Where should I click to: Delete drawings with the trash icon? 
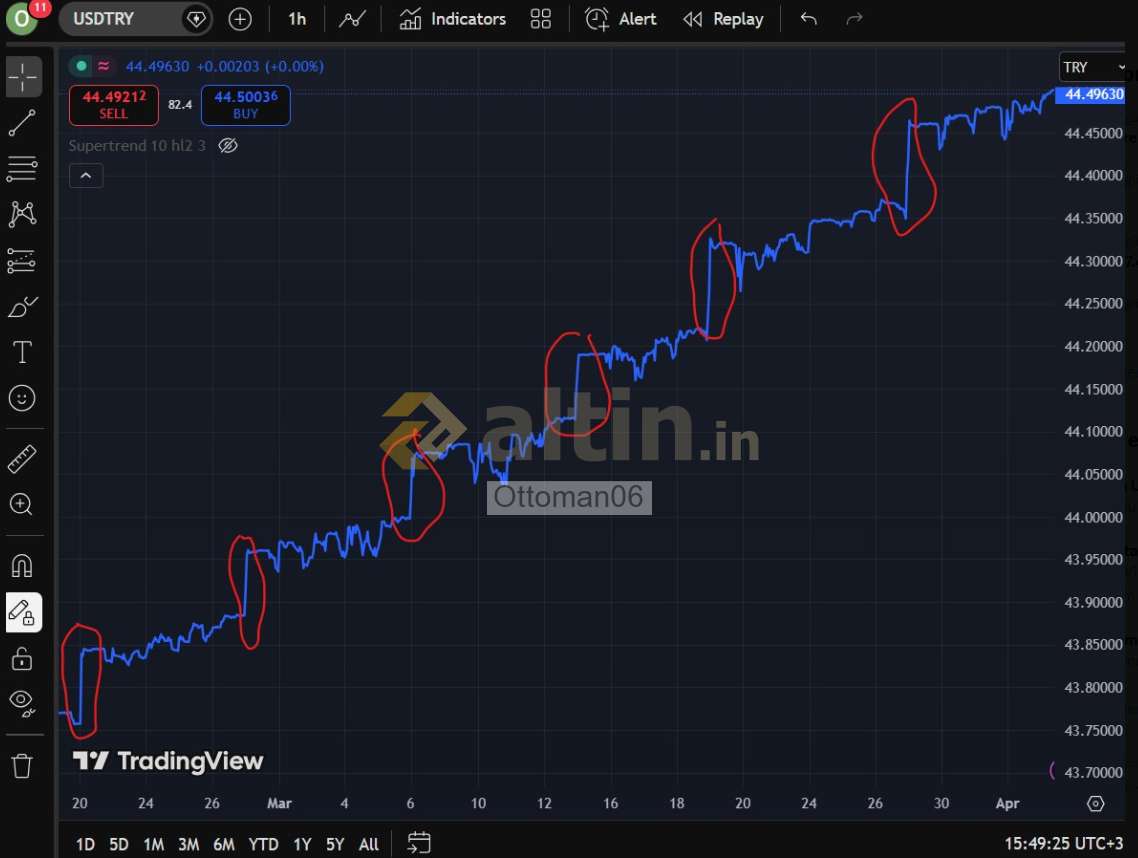coord(22,766)
